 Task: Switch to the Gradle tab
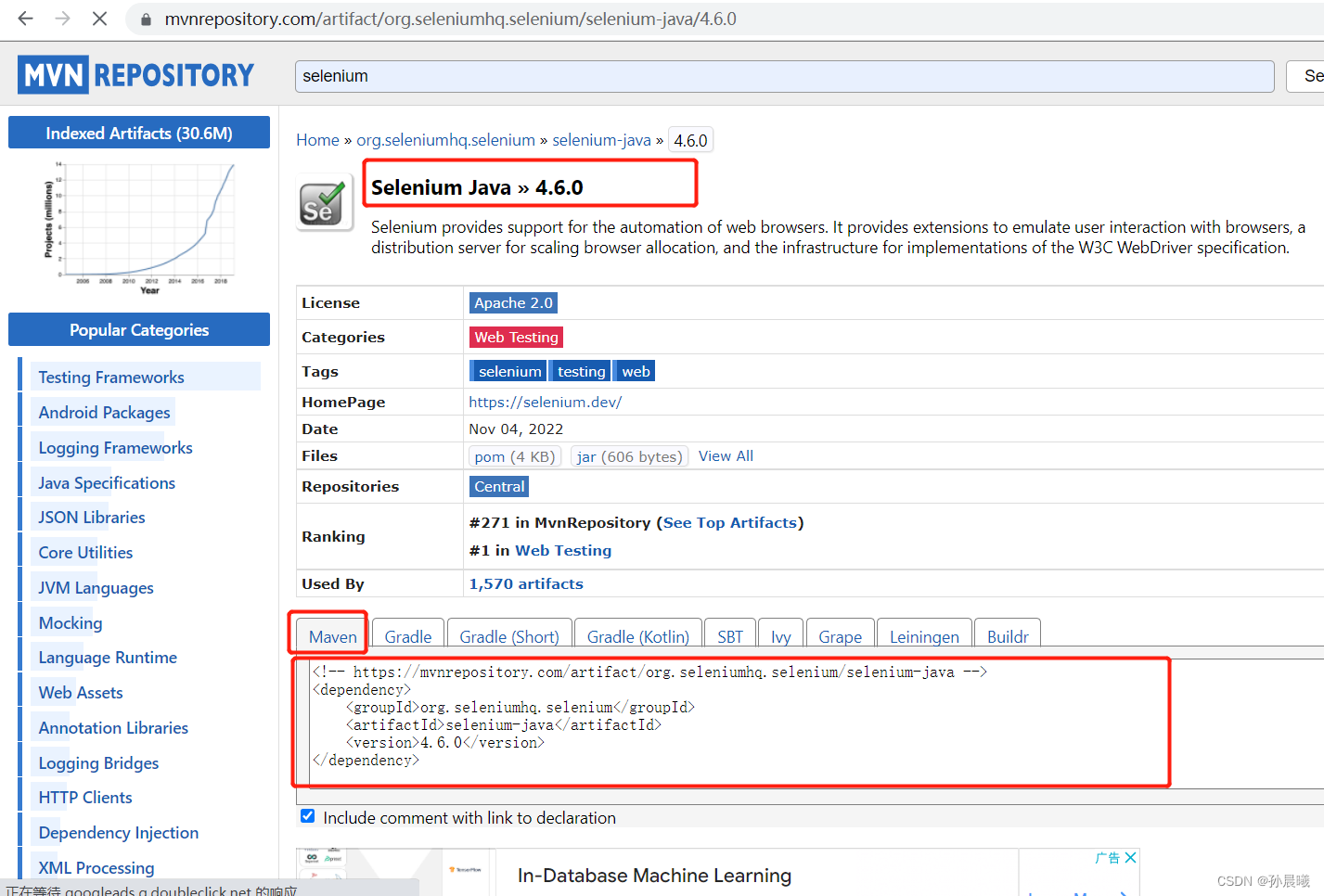pos(408,636)
